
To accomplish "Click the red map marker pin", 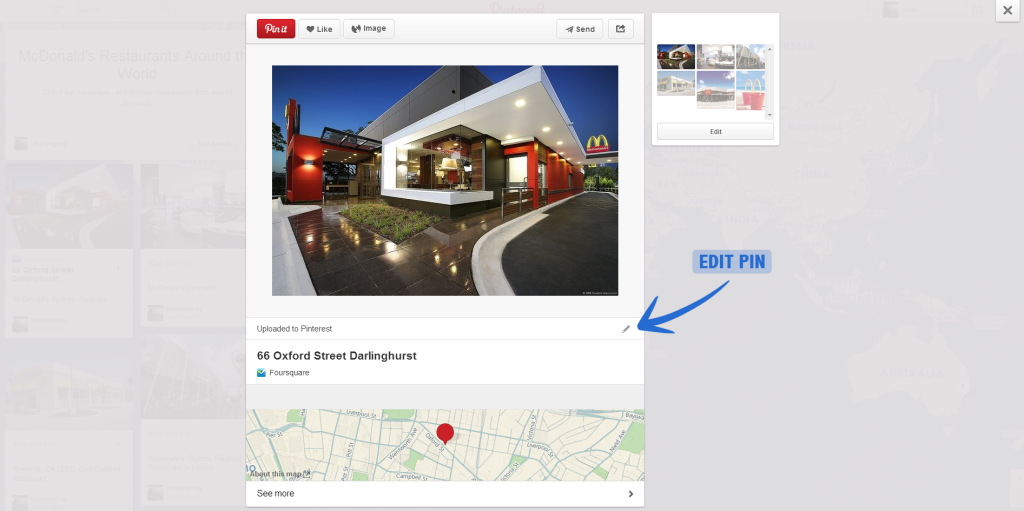I will point(445,433).
